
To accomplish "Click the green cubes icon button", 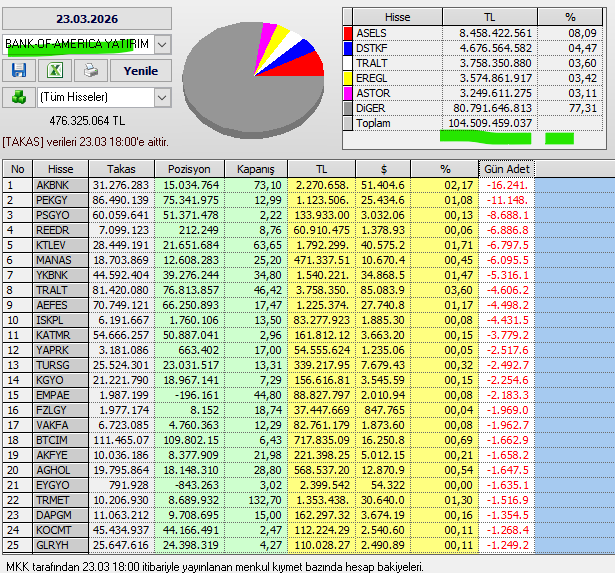I will (19, 97).
